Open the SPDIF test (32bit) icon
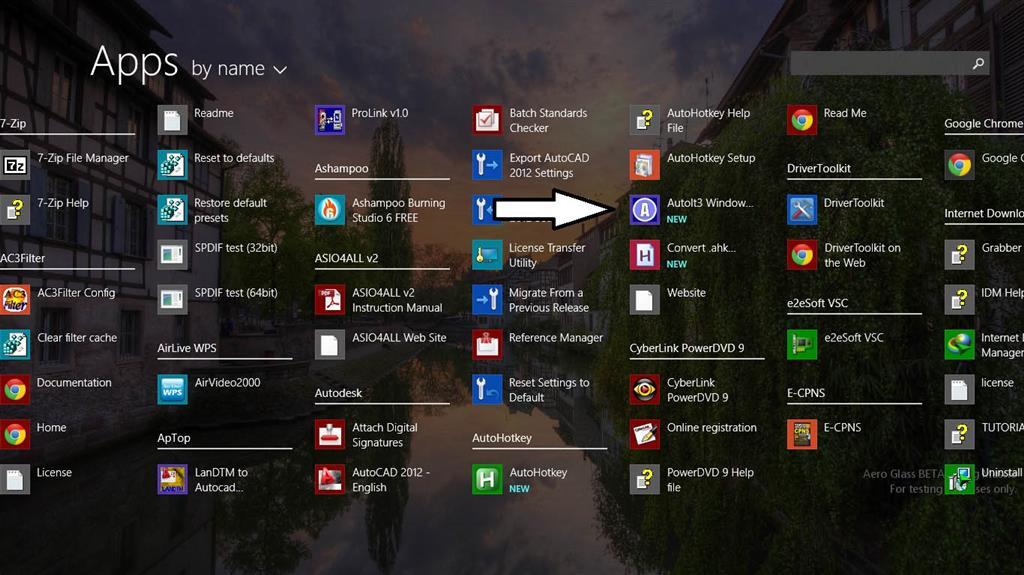The height and width of the screenshot is (575, 1024). click(x=172, y=255)
